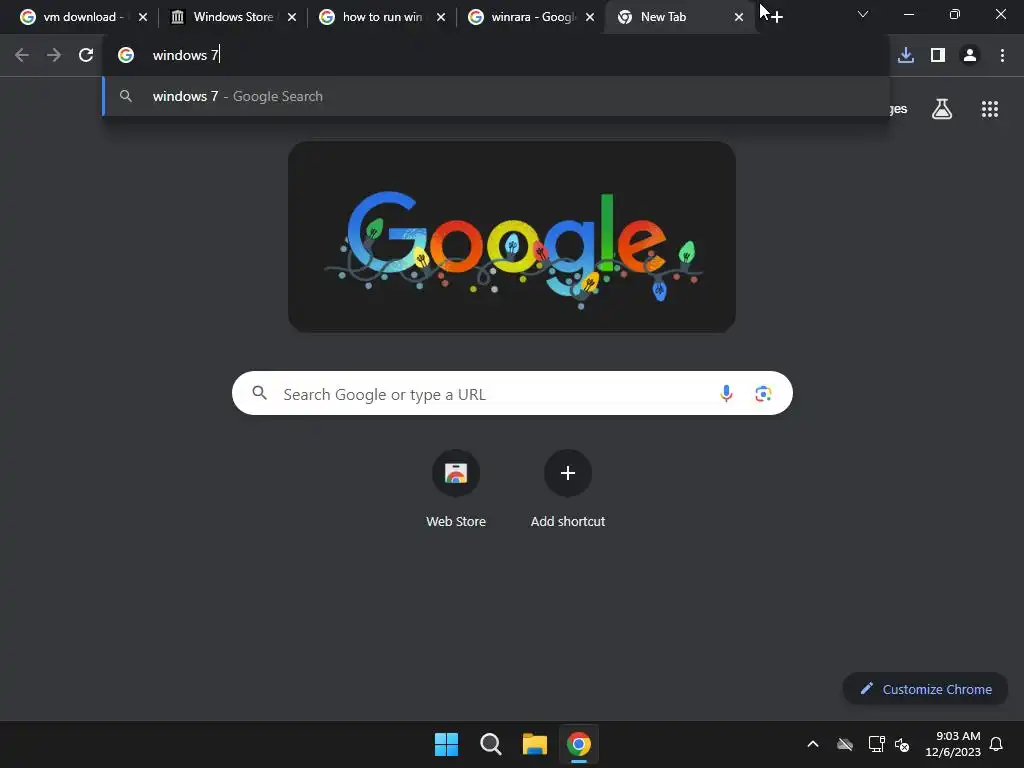Search by image with the Google Lens icon
This screenshot has width=1024, height=768.
(x=763, y=393)
